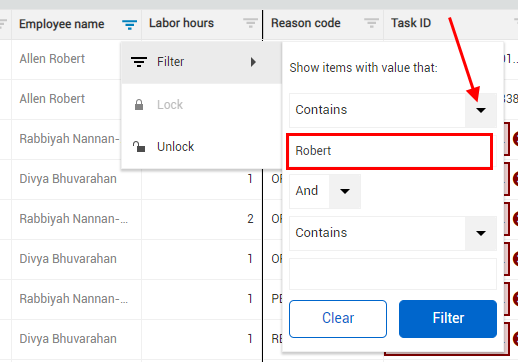Screen dimensions: 518x362
Task: Click the open padlock icon beside Unlock
Action: (139, 147)
